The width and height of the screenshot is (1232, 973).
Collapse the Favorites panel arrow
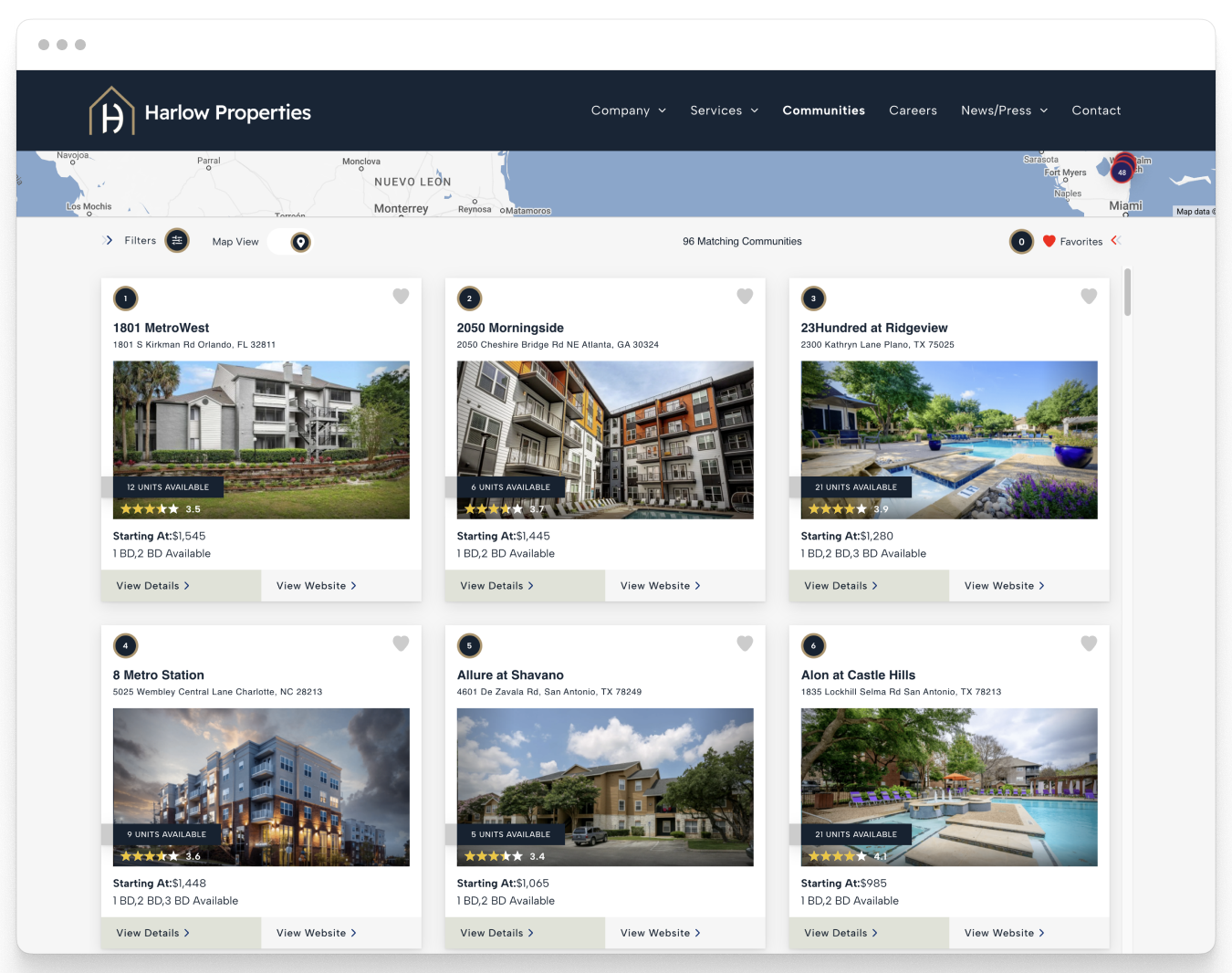(1114, 240)
